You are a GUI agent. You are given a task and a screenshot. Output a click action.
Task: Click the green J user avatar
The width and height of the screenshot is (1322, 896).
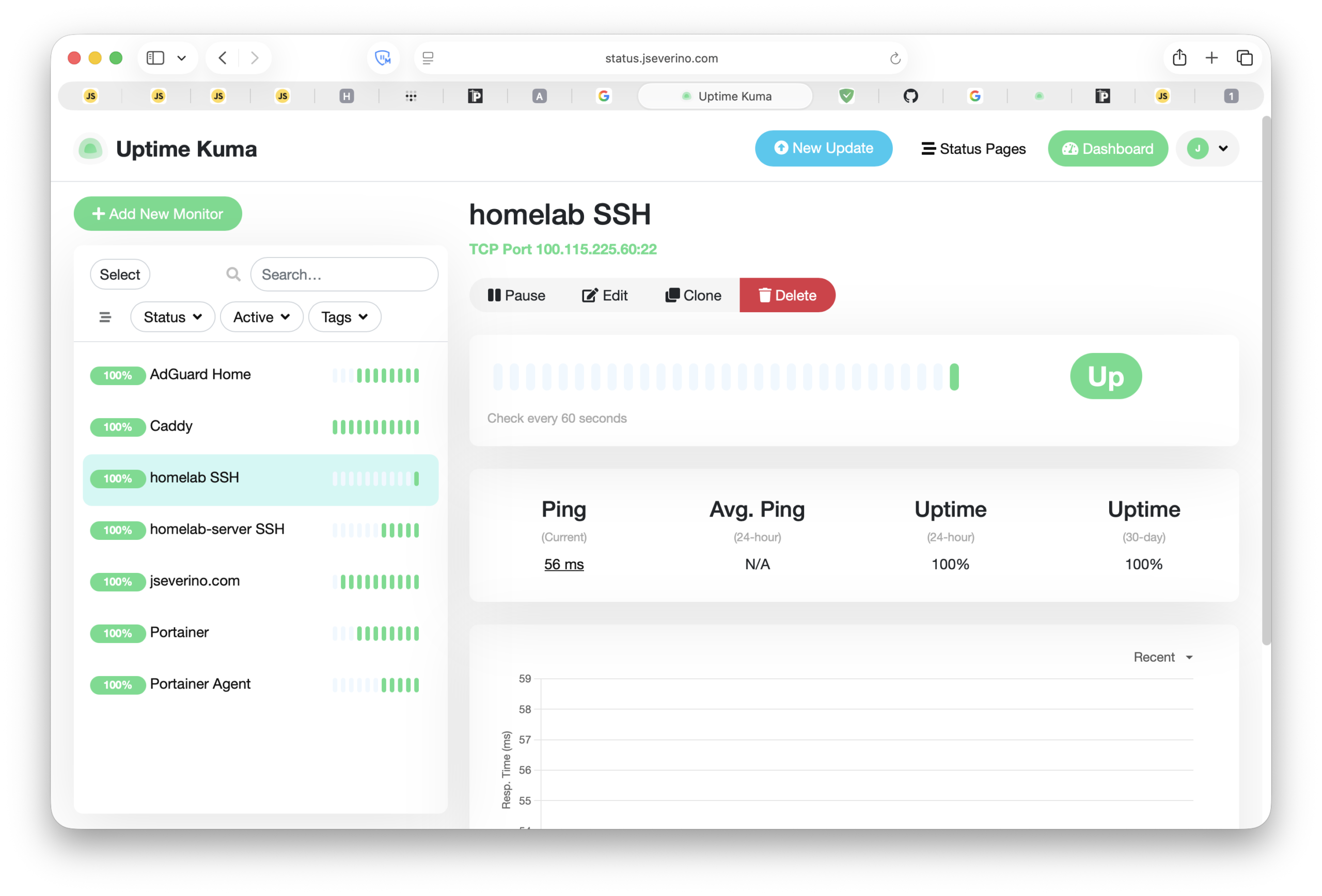pyautogui.click(x=1198, y=148)
